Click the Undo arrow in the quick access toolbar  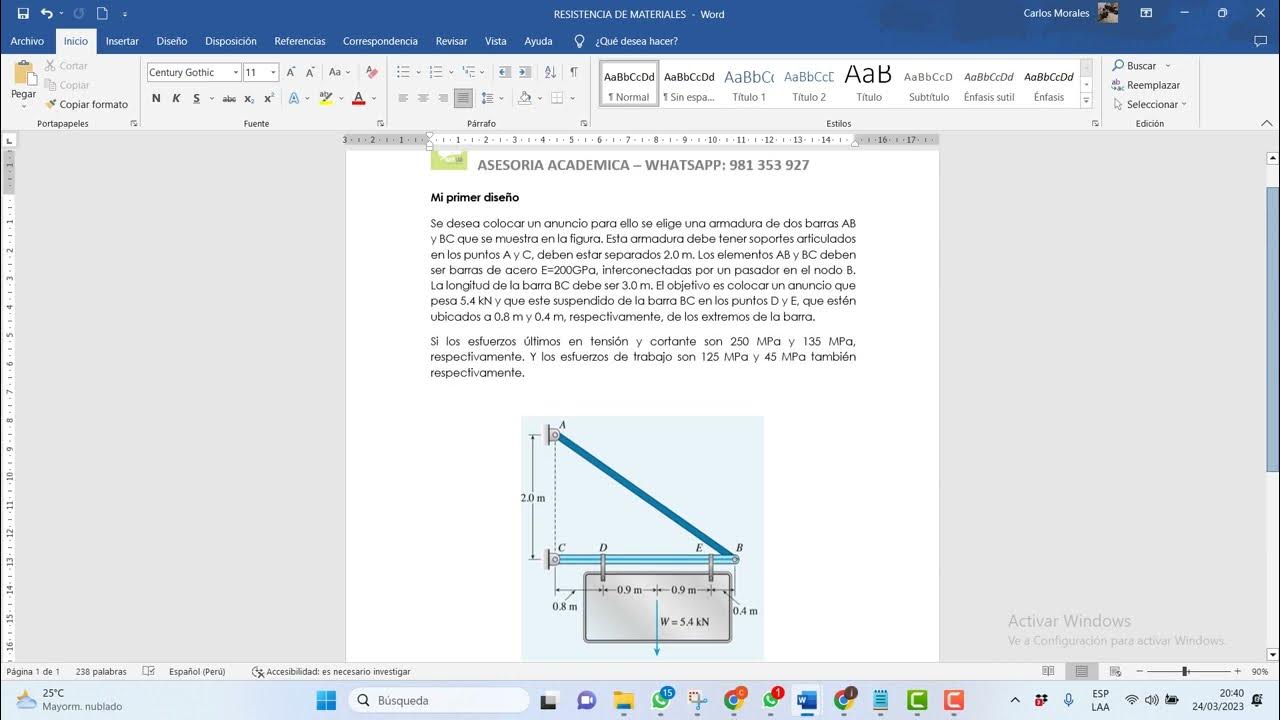pos(46,14)
